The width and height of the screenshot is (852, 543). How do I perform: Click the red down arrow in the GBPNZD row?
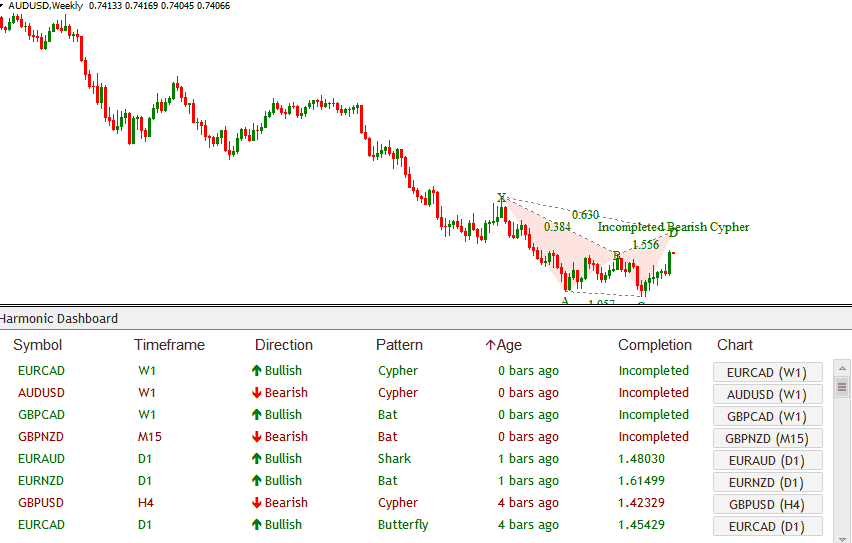256,437
